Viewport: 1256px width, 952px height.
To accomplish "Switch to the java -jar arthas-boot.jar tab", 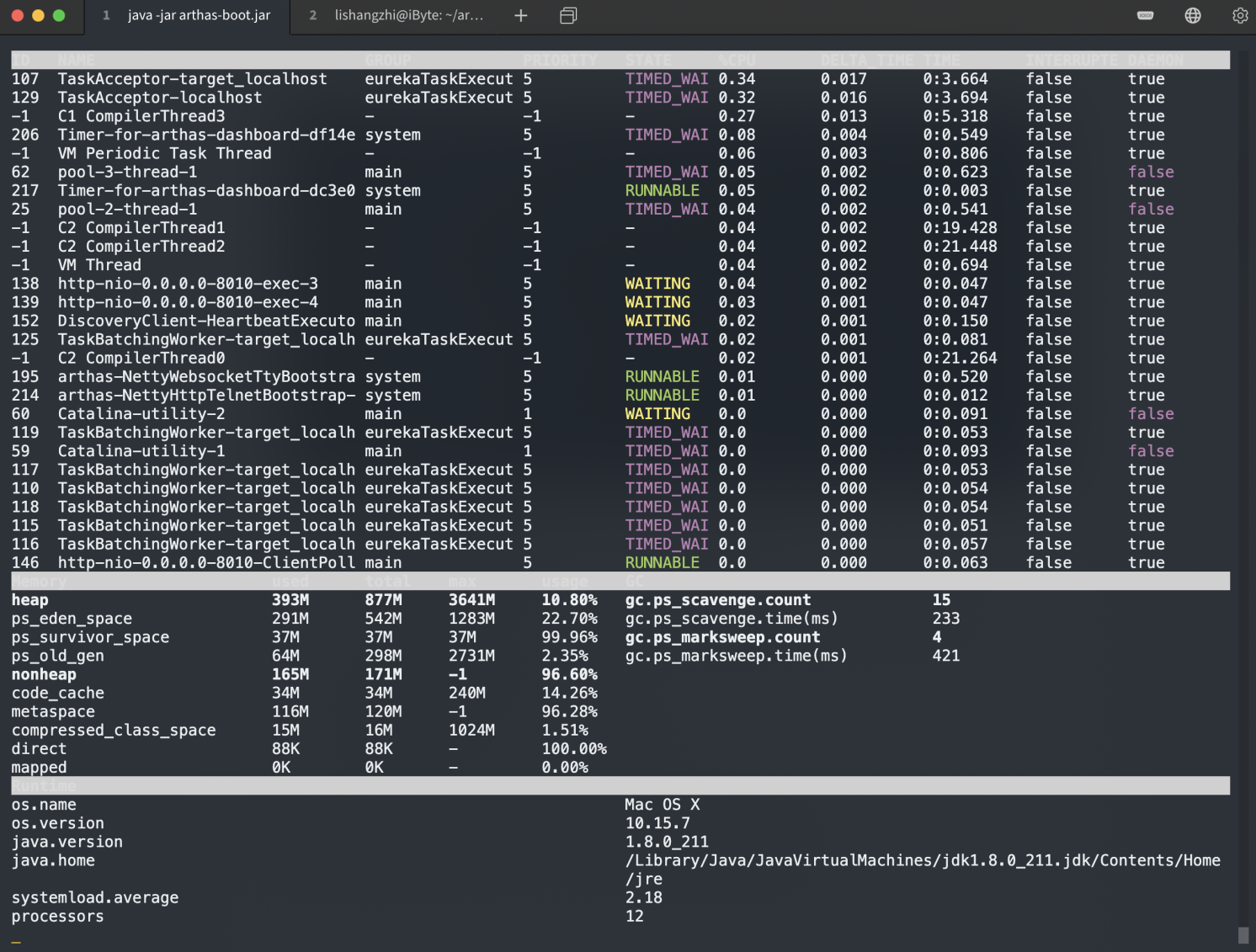I will 187,15.
